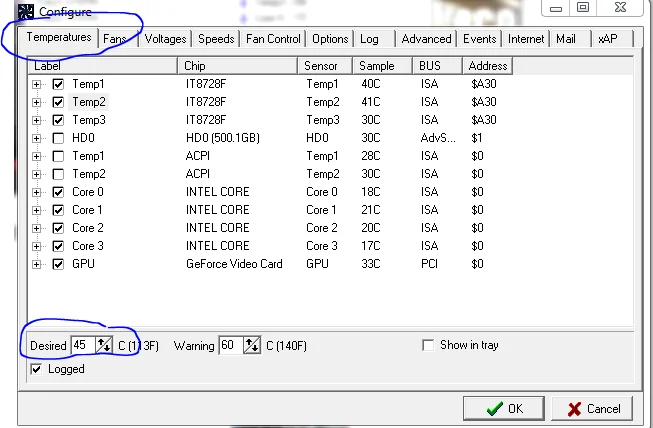This screenshot has width=653, height=428.
Task: Click the AdvS... bus cell
Action: tap(438, 138)
